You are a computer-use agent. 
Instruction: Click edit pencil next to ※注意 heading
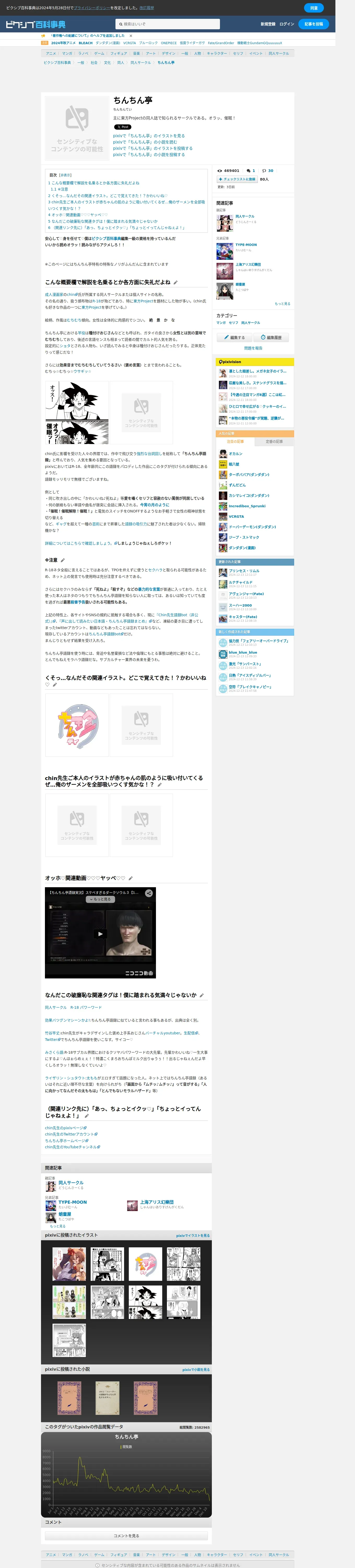[x=62, y=560]
